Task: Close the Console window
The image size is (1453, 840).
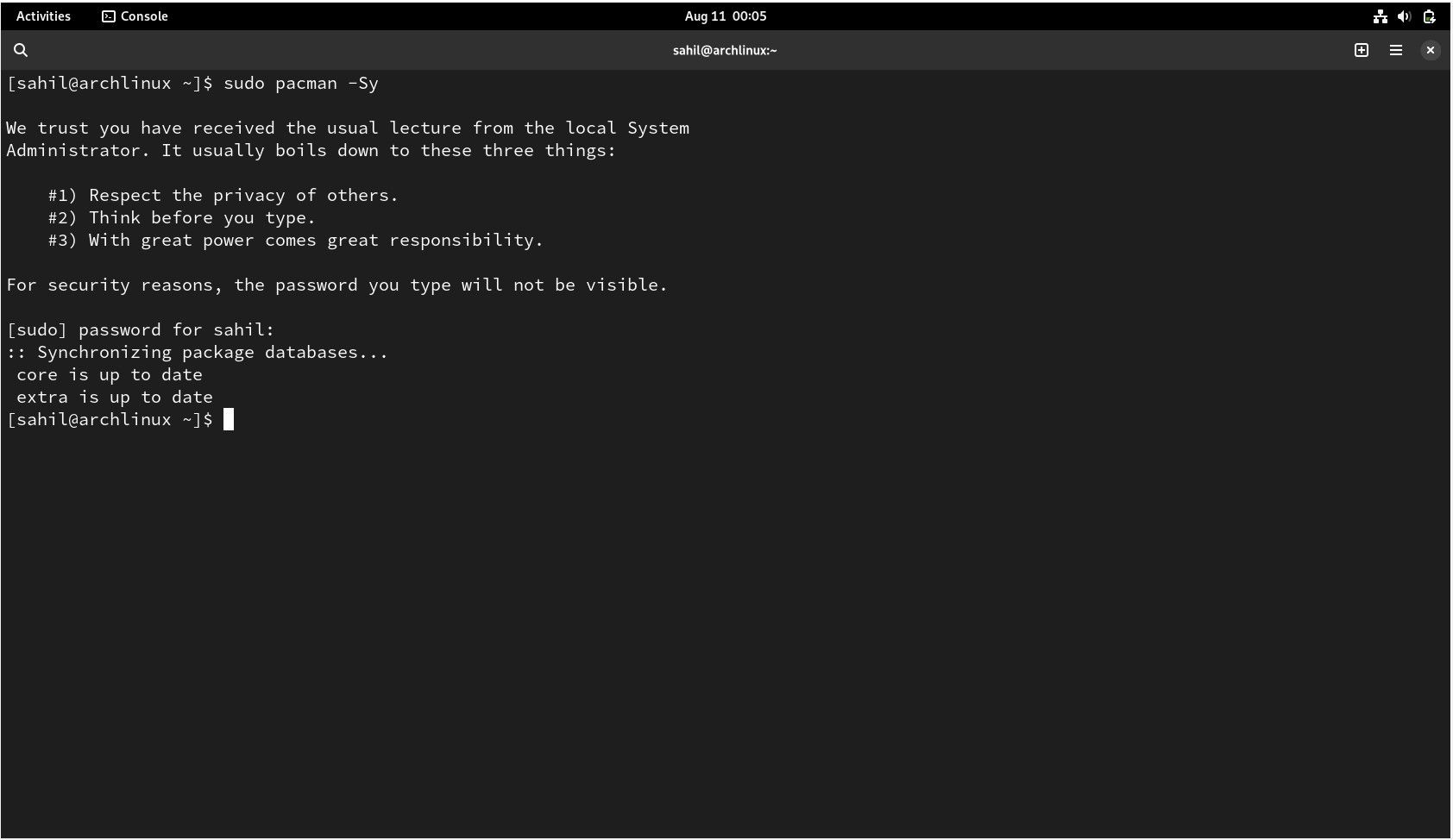Action: pyautogui.click(x=1430, y=50)
